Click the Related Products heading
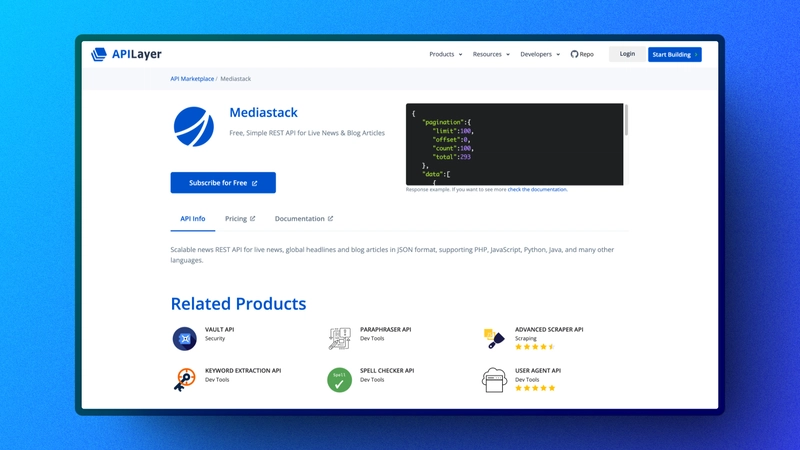This screenshot has width=800, height=450. [x=238, y=304]
